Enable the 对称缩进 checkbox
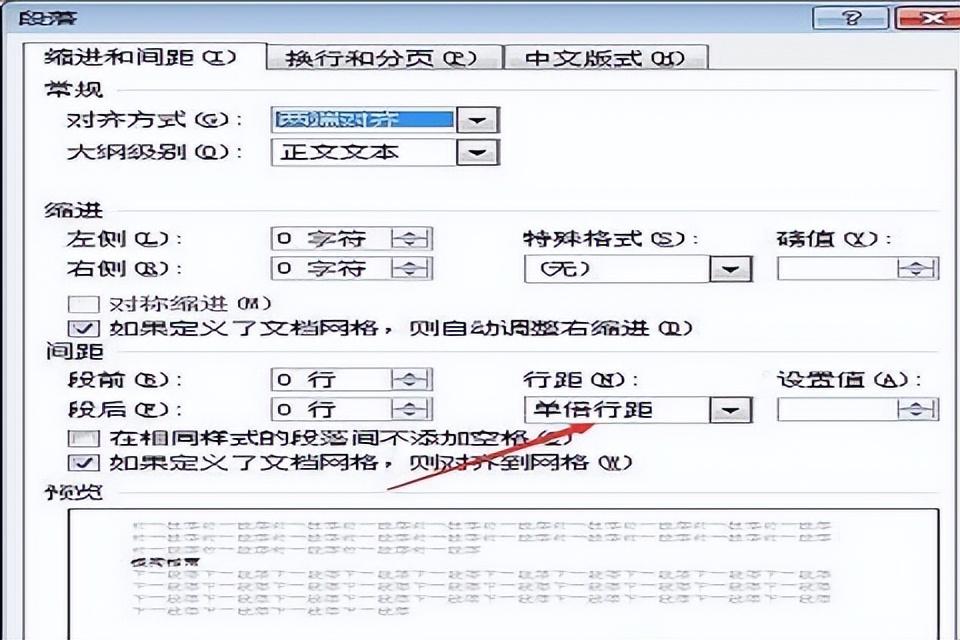Viewport: 960px width, 640px height. pyautogui.click(x=83, y=304)
